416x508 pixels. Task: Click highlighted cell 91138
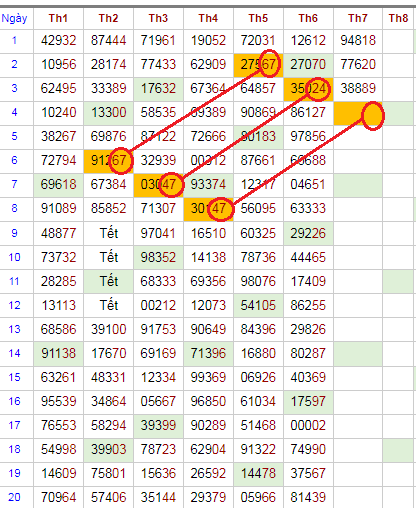coord(58,353)
